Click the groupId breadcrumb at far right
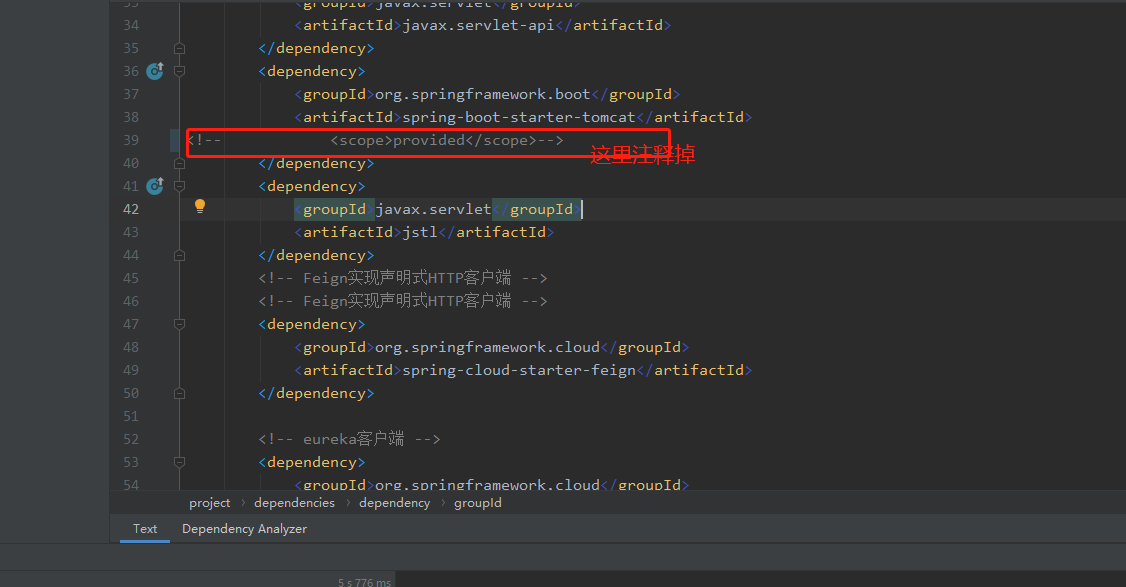Screen dimensions: 1126x587 pos(477,503)
